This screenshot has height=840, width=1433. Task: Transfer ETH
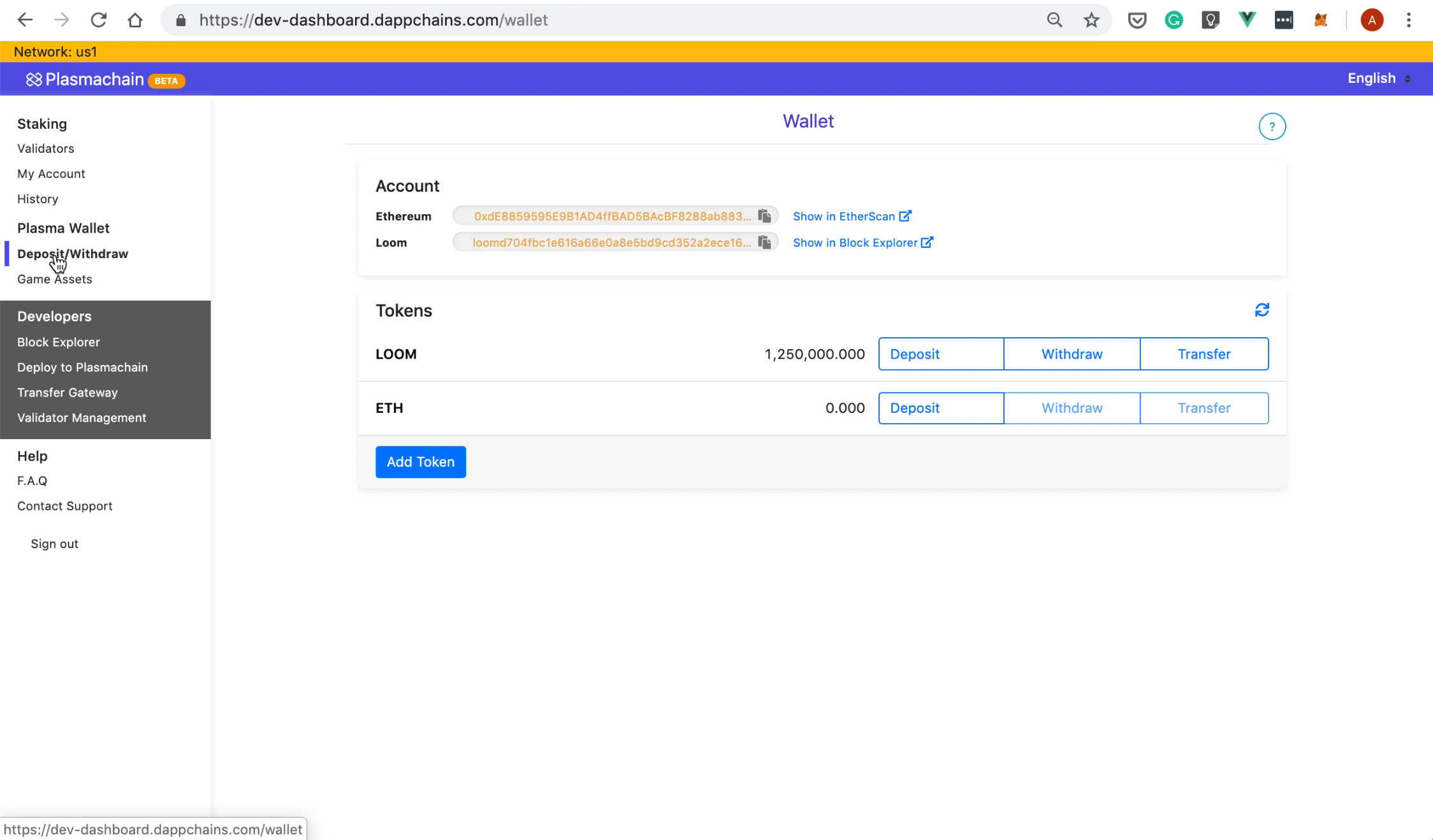1204,408
